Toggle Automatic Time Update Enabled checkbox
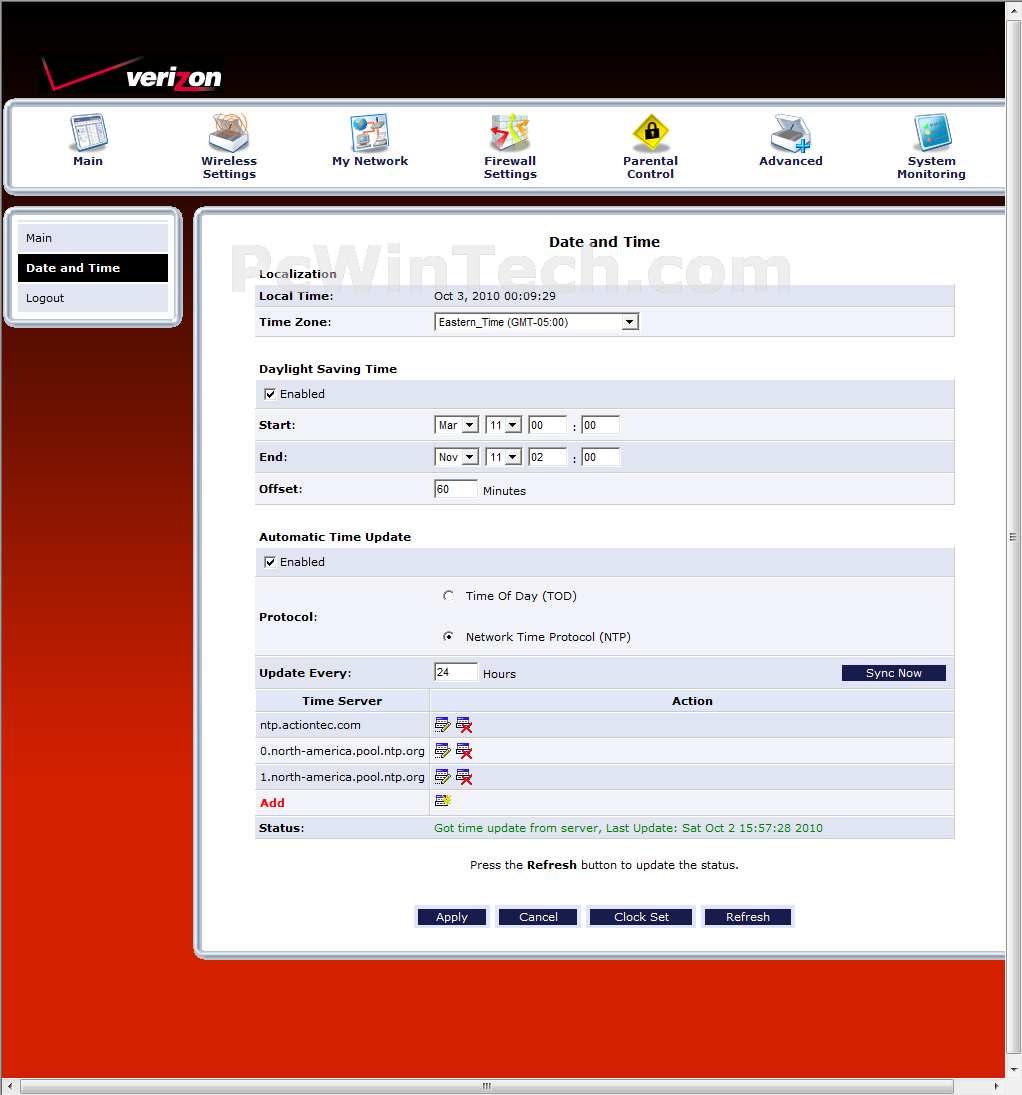 (270, 562)
